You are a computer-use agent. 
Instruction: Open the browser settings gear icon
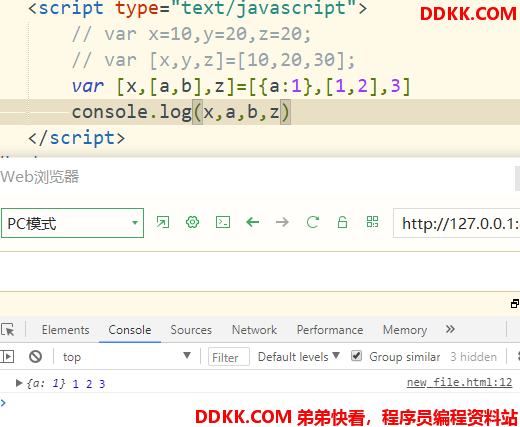(192, 222)
